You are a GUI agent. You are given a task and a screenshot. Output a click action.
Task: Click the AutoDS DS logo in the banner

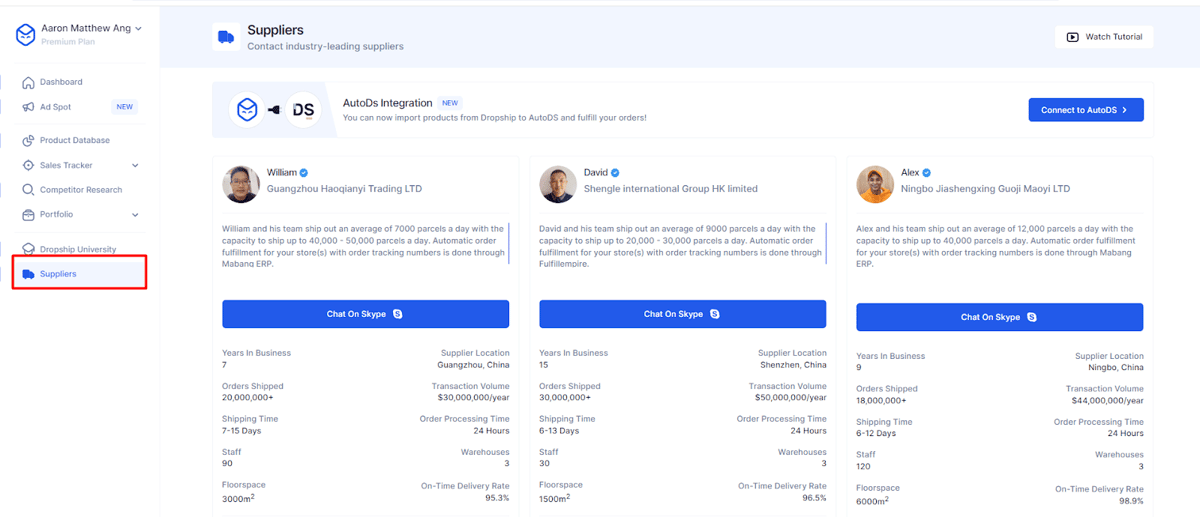point(303,110)
